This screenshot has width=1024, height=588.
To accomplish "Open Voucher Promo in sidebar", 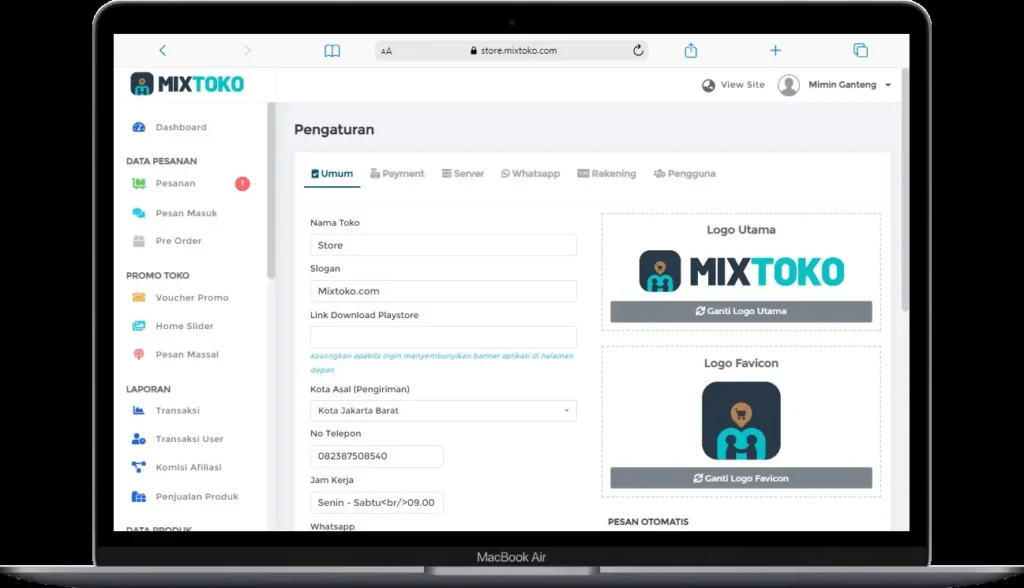I will 191,298.
